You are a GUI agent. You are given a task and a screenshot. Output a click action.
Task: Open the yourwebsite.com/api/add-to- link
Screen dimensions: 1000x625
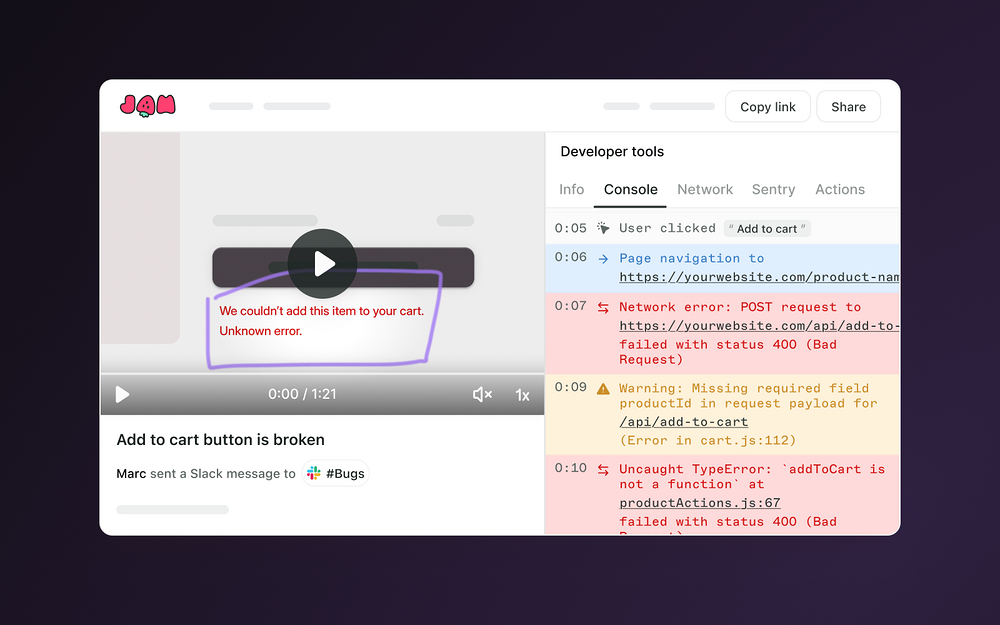[759, 325]
